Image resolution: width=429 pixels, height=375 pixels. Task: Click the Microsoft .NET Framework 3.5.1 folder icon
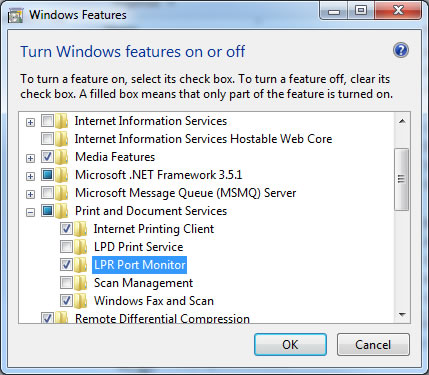click(62, 175)
